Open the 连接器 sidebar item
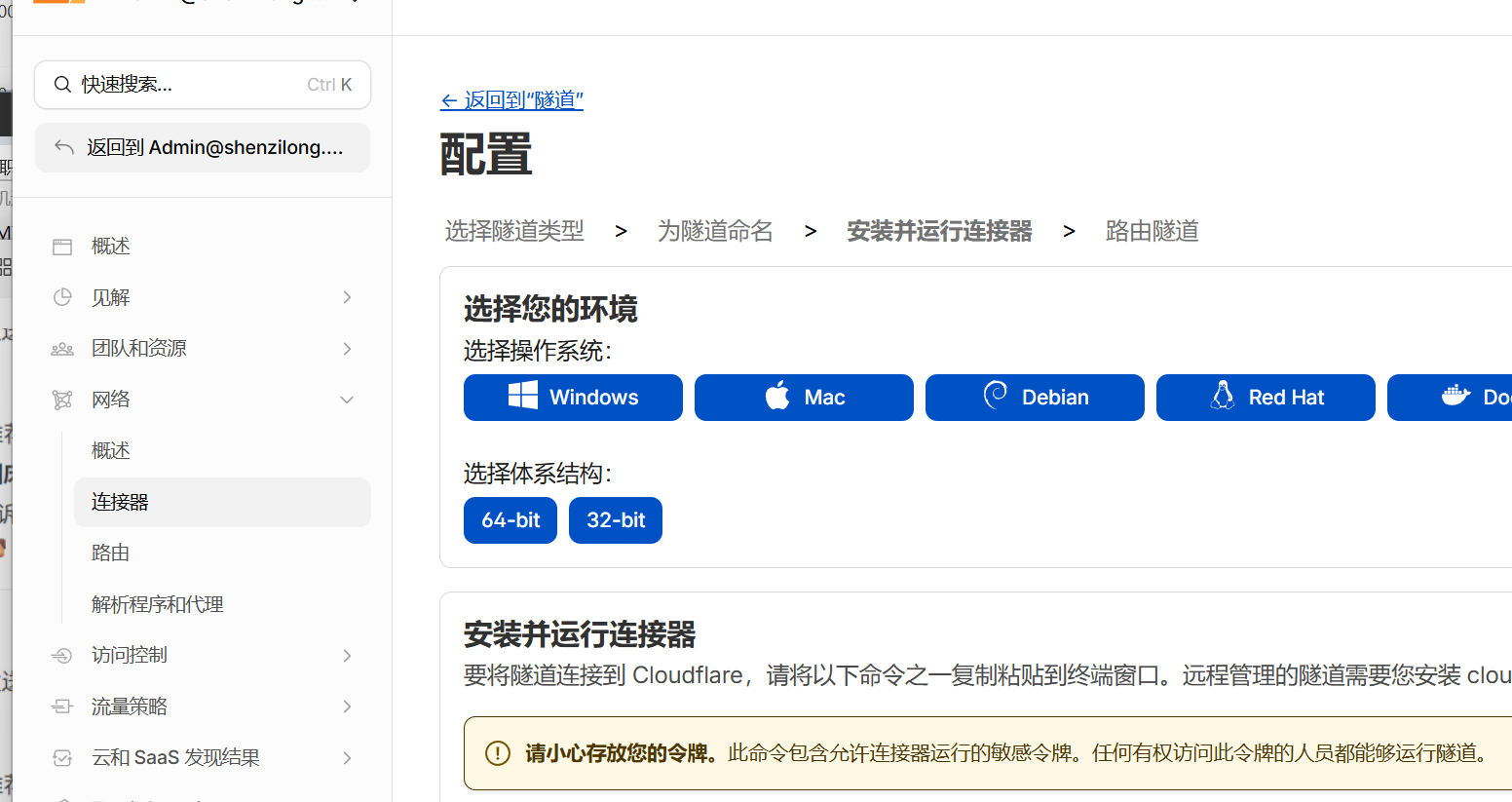The width and height of the screenshot is (1512, 802). pos(121,502)
